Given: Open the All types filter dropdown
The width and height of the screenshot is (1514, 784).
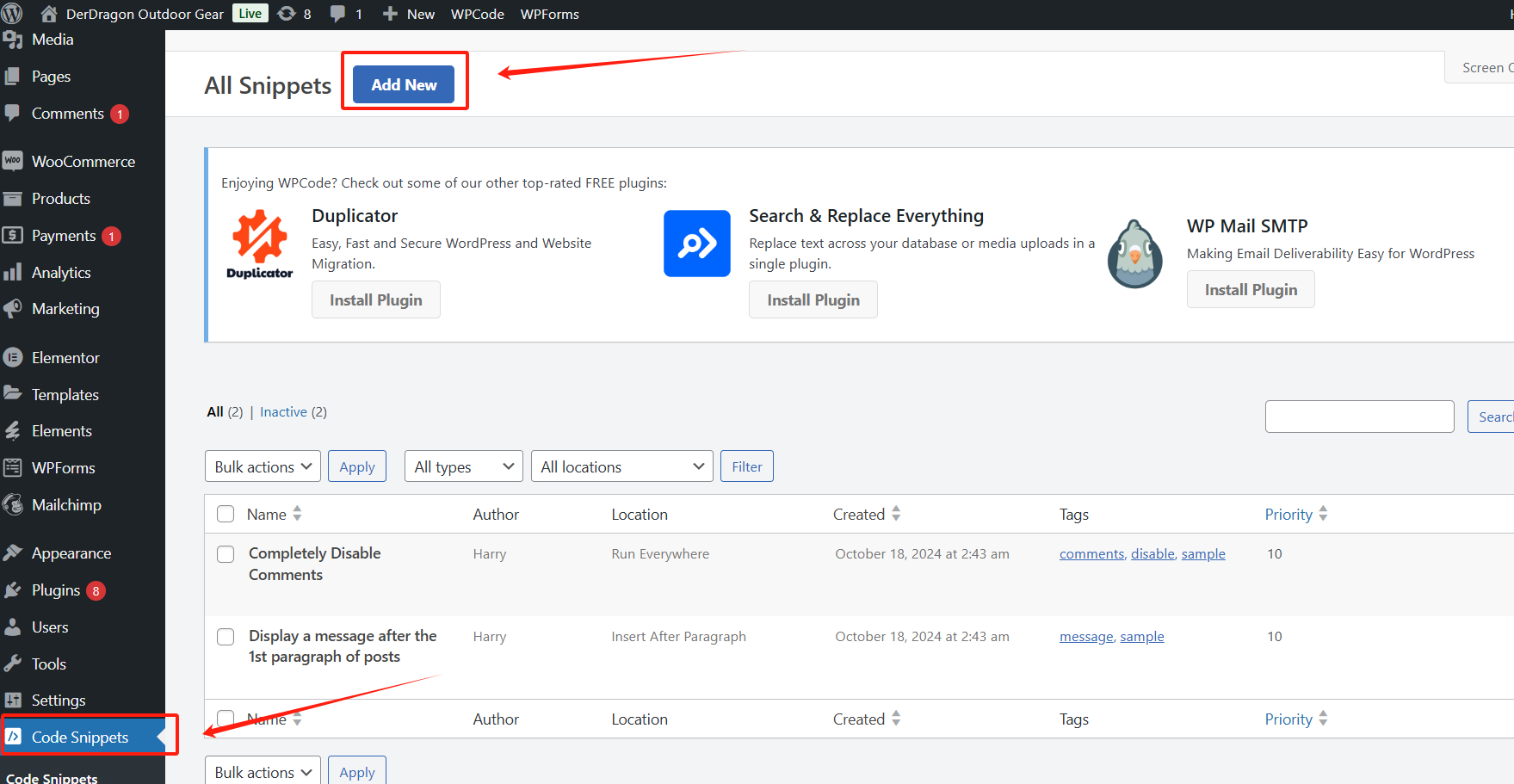Looking at the screenshot, I should [x=463, y=466].
